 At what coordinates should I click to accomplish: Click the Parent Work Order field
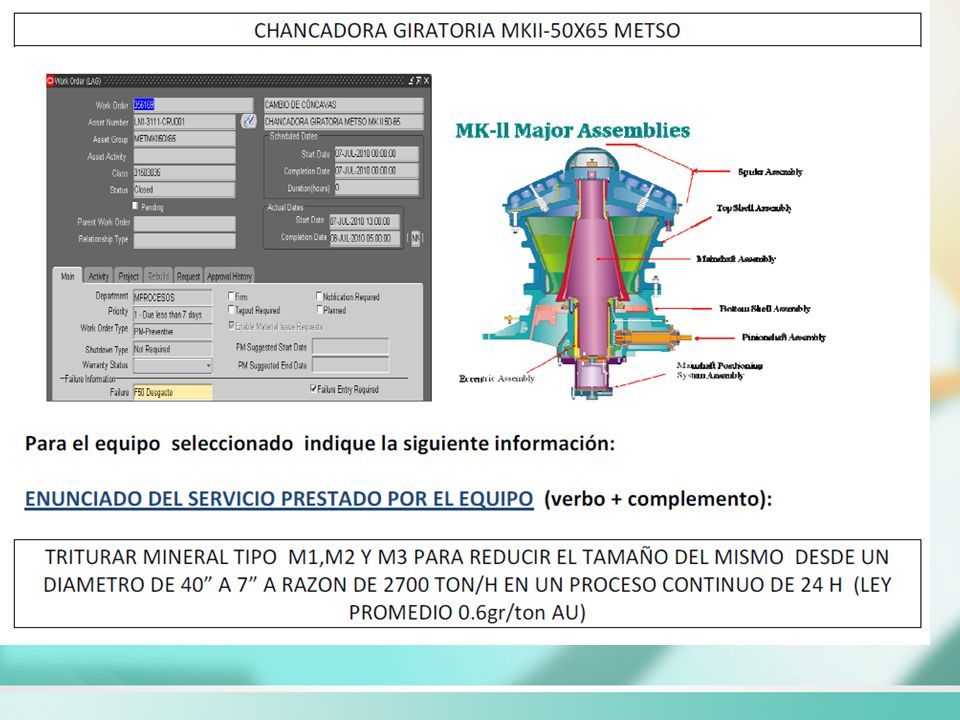[x=184, y=223]
